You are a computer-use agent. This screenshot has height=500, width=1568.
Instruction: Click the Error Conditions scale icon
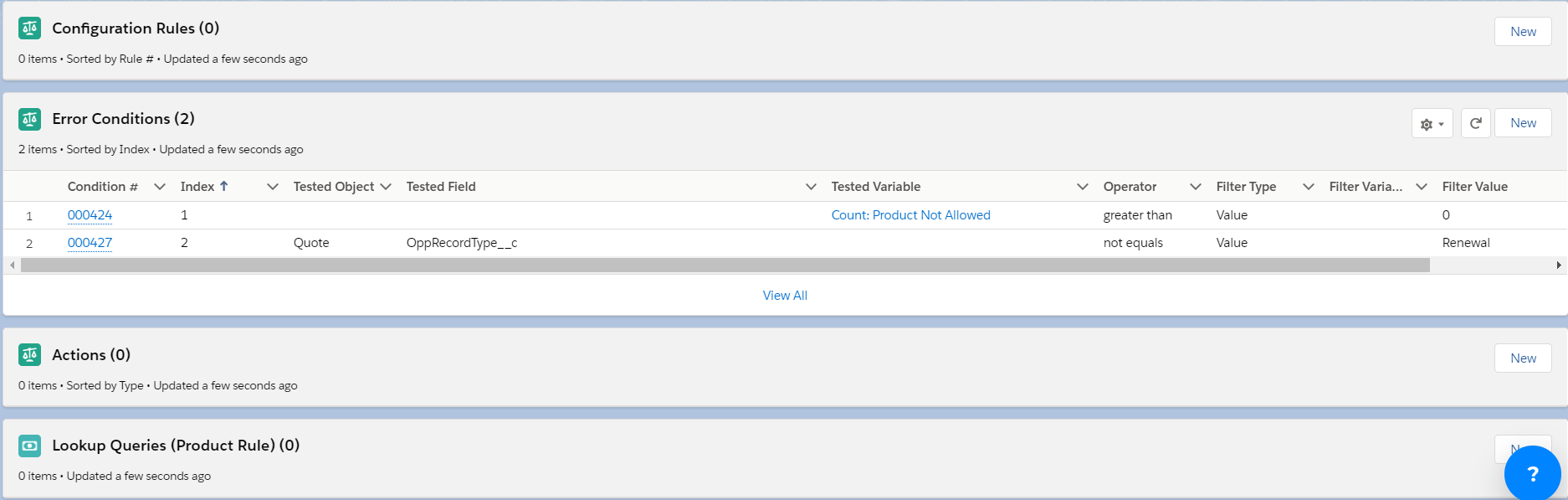(x=29, y=119)
